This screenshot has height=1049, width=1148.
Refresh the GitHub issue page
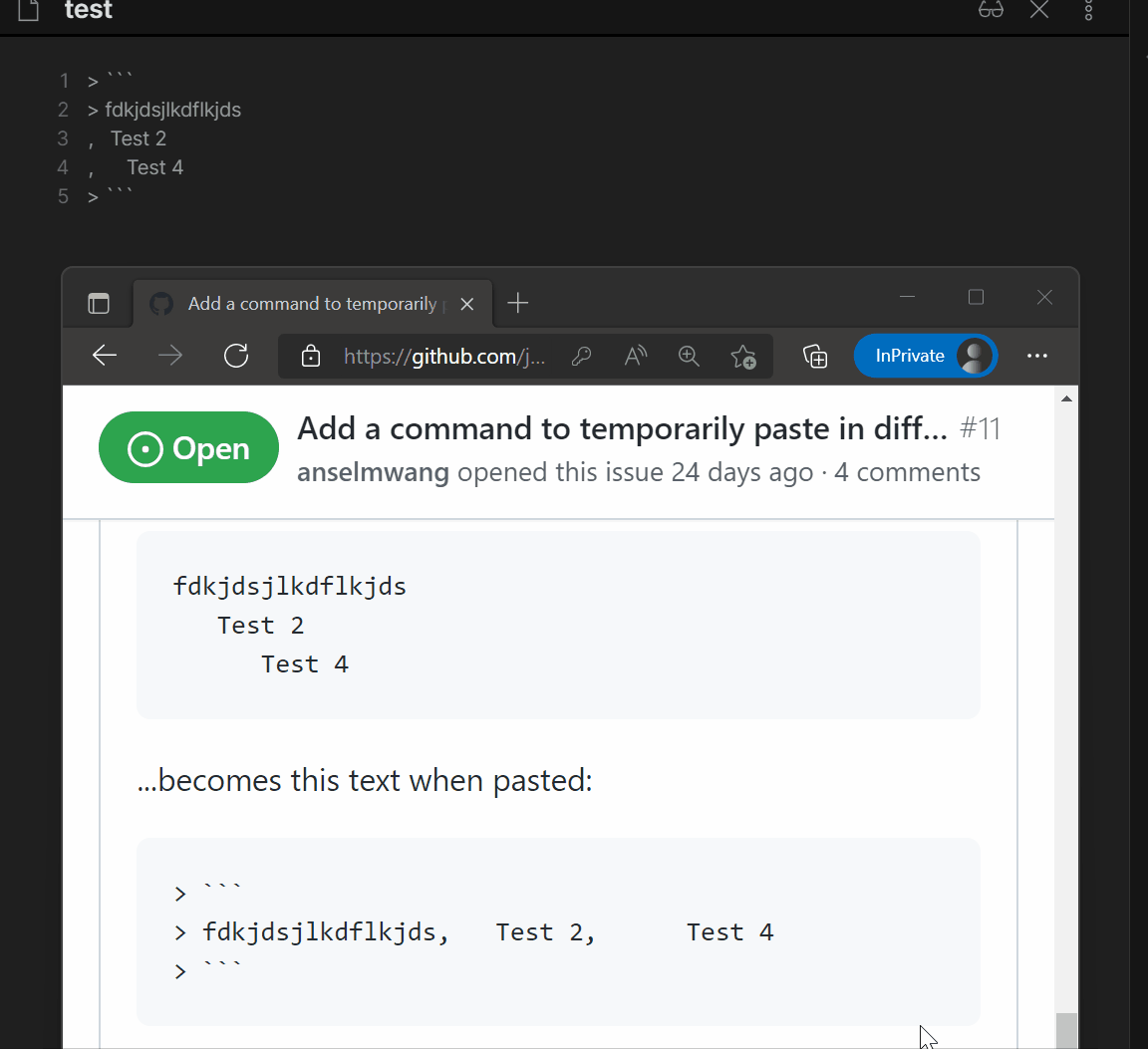point(236,356)
